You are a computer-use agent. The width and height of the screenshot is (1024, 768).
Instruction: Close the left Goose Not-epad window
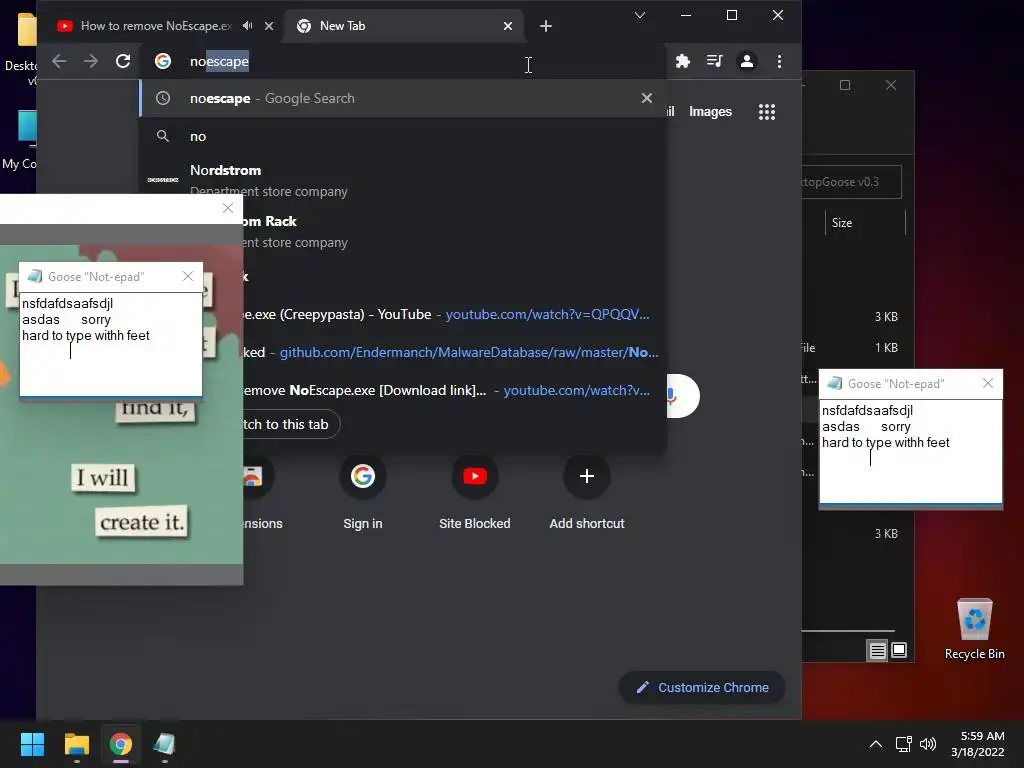tap(188, 276)
